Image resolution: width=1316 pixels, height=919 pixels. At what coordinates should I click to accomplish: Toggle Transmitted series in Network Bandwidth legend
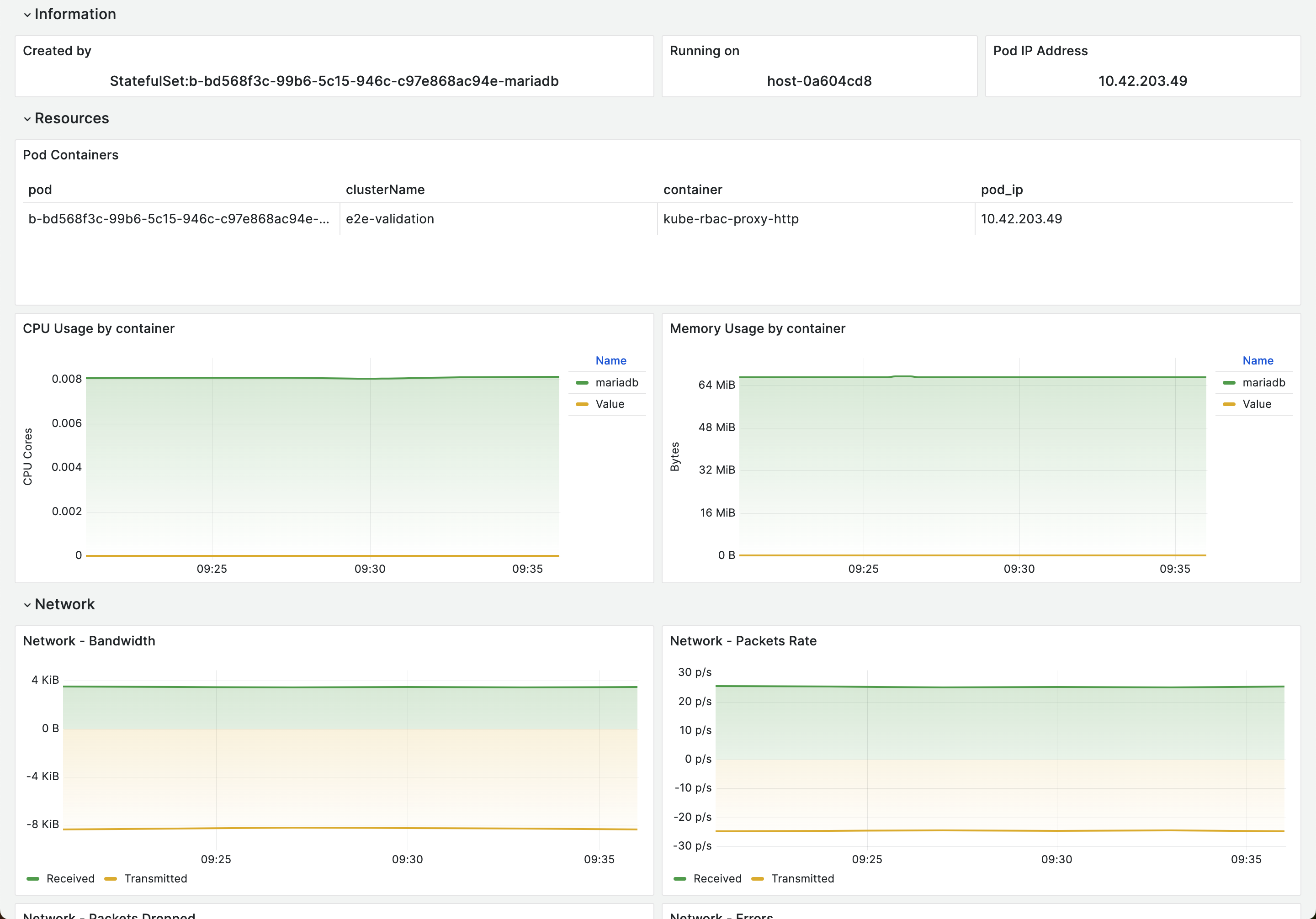[155, 879]
